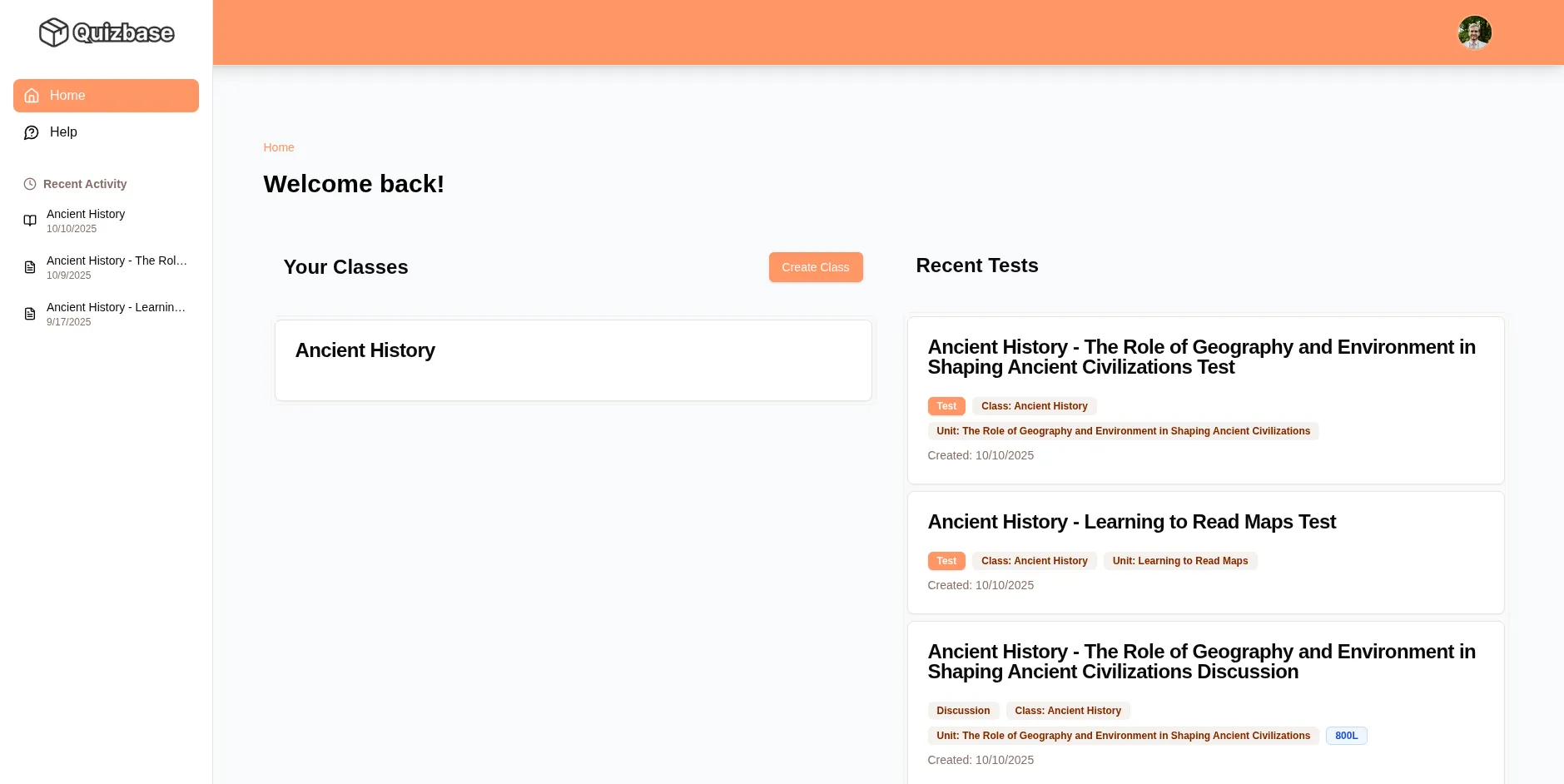Click document icon for 9/17/2025 activity

30,314
